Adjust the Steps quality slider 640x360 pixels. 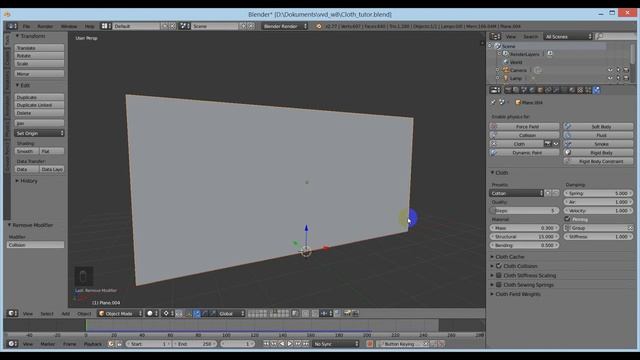point(524,211)
